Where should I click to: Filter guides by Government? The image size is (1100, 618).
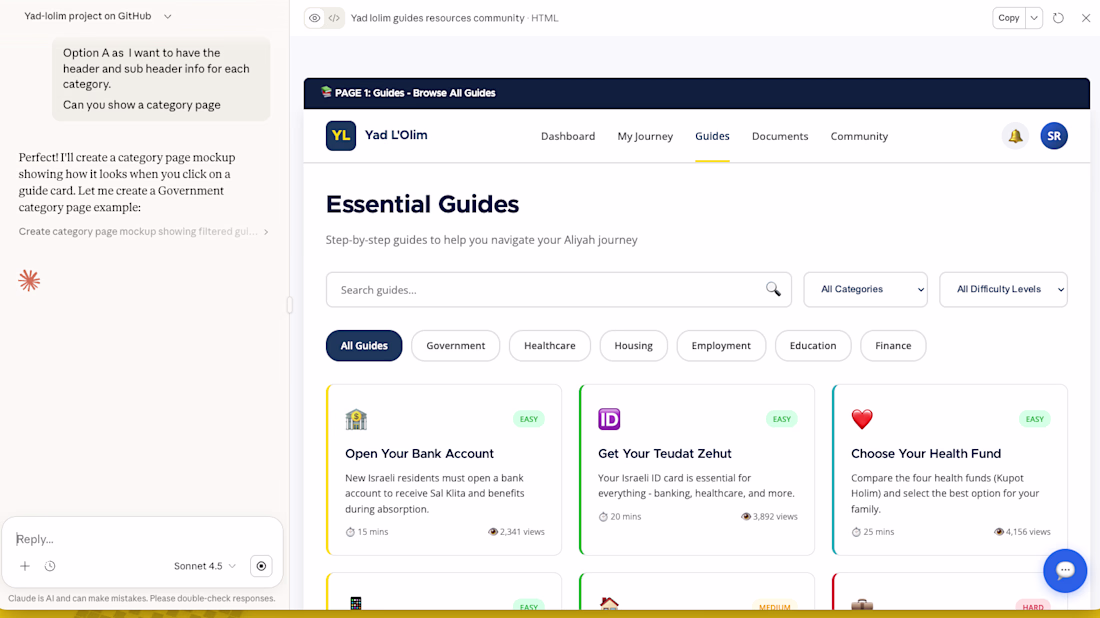coord(455,346)
